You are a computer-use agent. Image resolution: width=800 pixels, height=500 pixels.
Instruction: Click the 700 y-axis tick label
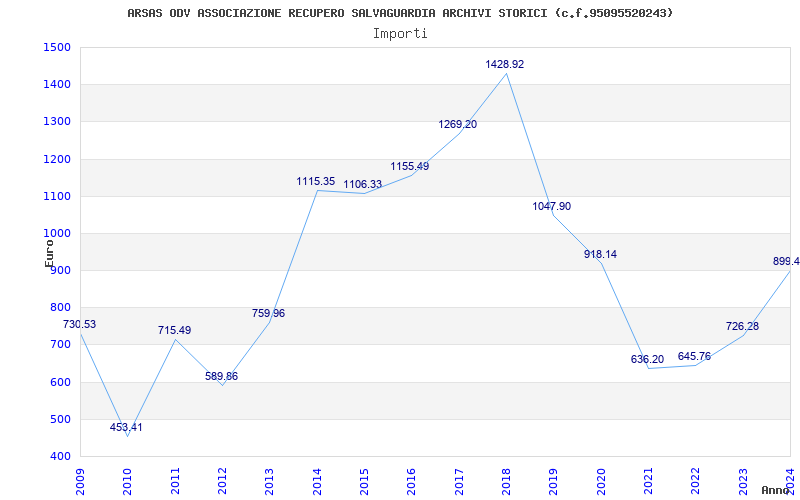click(60, 345)
